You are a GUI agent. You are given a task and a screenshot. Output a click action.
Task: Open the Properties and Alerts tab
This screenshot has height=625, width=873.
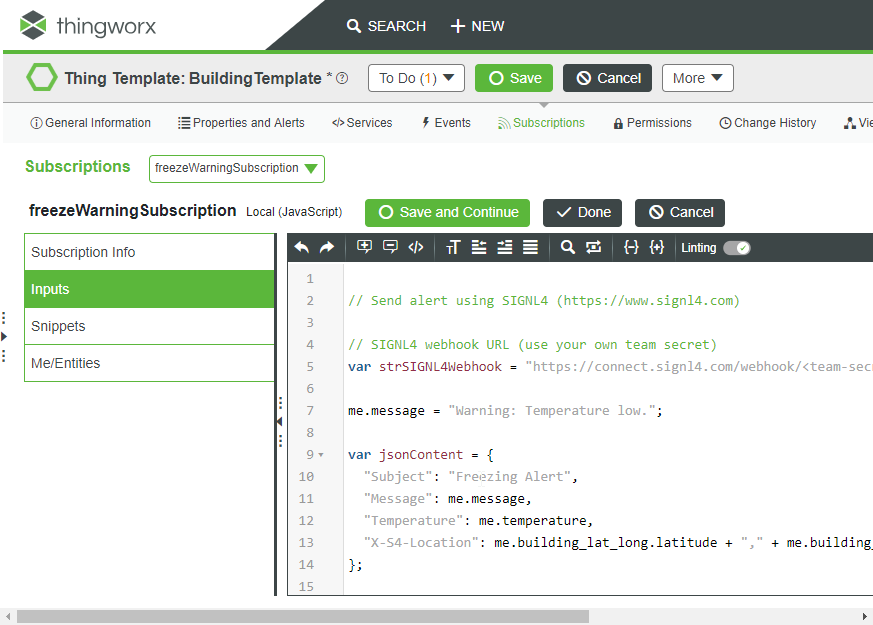click(x=241, y=123)
